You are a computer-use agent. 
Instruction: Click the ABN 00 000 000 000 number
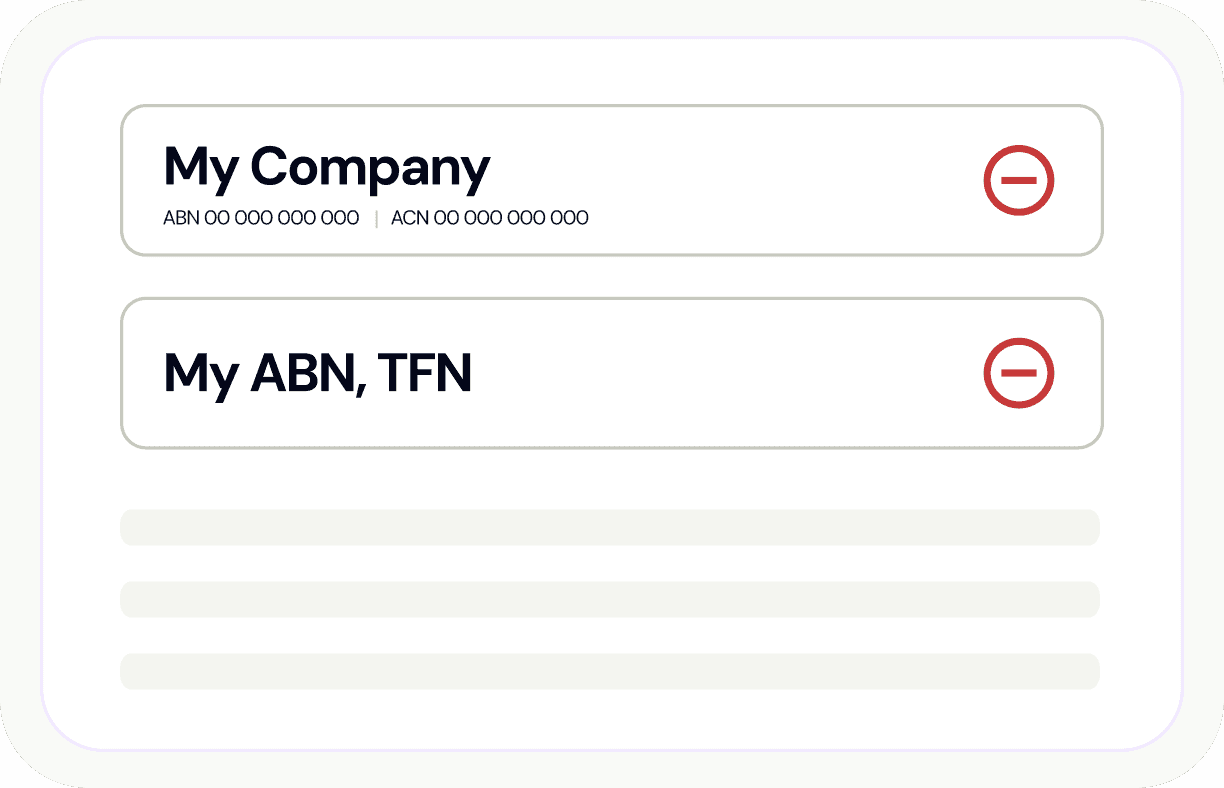pyautogui.click(x=261, y=218)
